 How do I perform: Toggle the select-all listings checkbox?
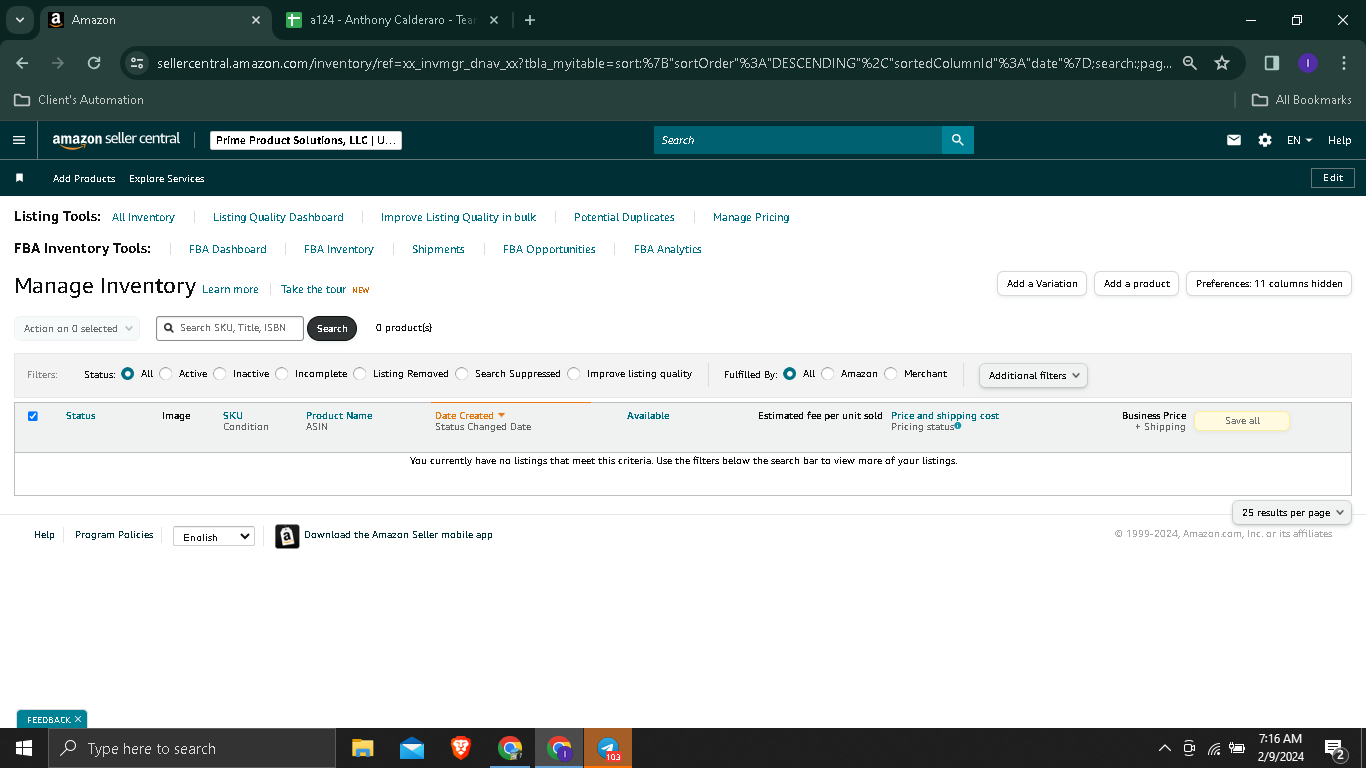pos(33,416)
